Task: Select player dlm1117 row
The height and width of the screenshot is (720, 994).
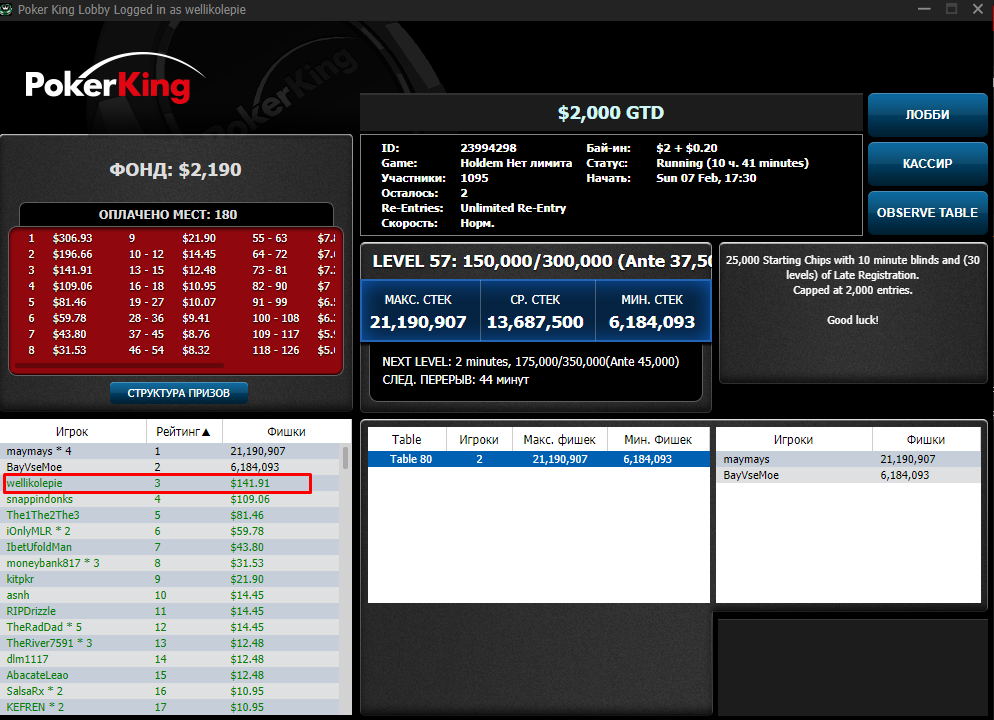Action: [x=170, y=659]
